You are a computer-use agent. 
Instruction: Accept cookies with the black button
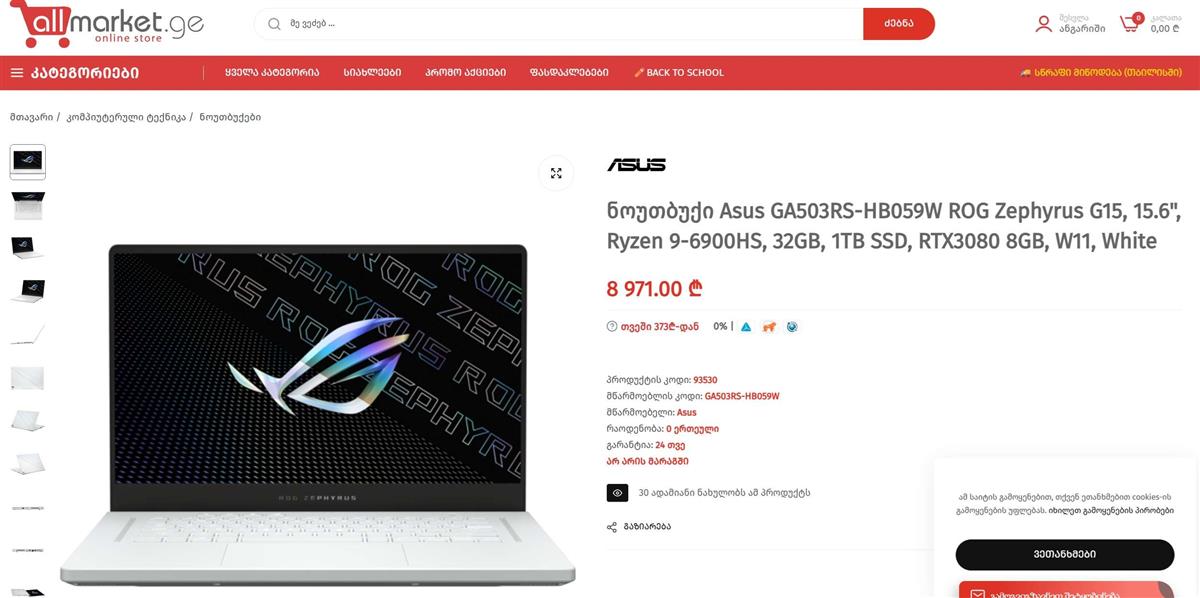tap(1064, 554)
